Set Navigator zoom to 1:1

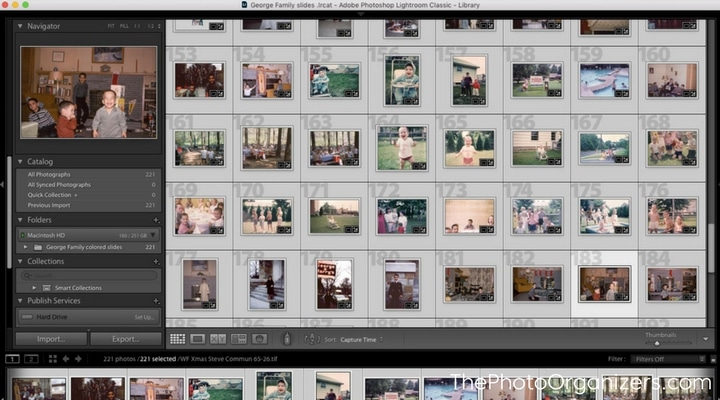(x=137, y=26)
